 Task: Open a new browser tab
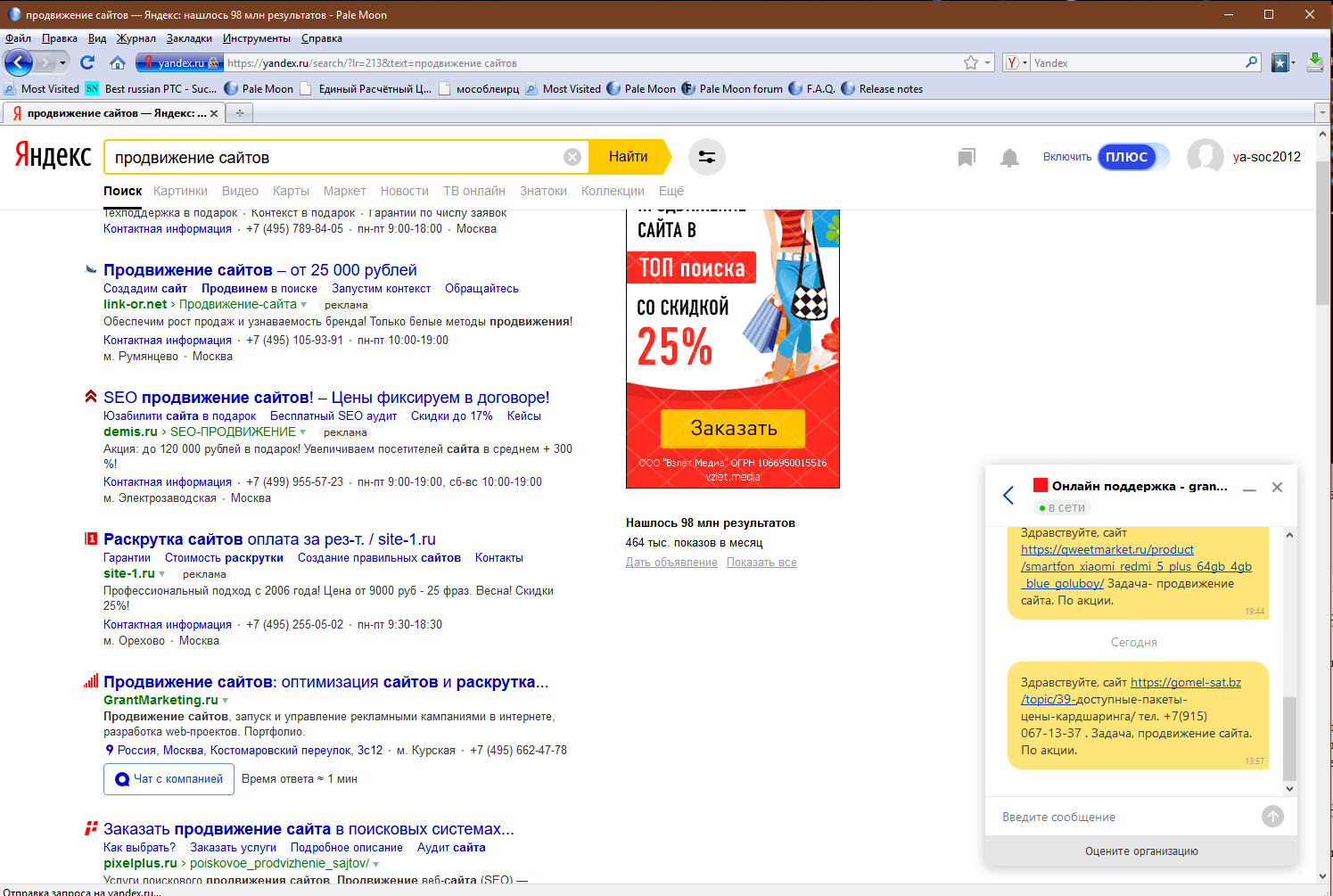pos(240,113)
